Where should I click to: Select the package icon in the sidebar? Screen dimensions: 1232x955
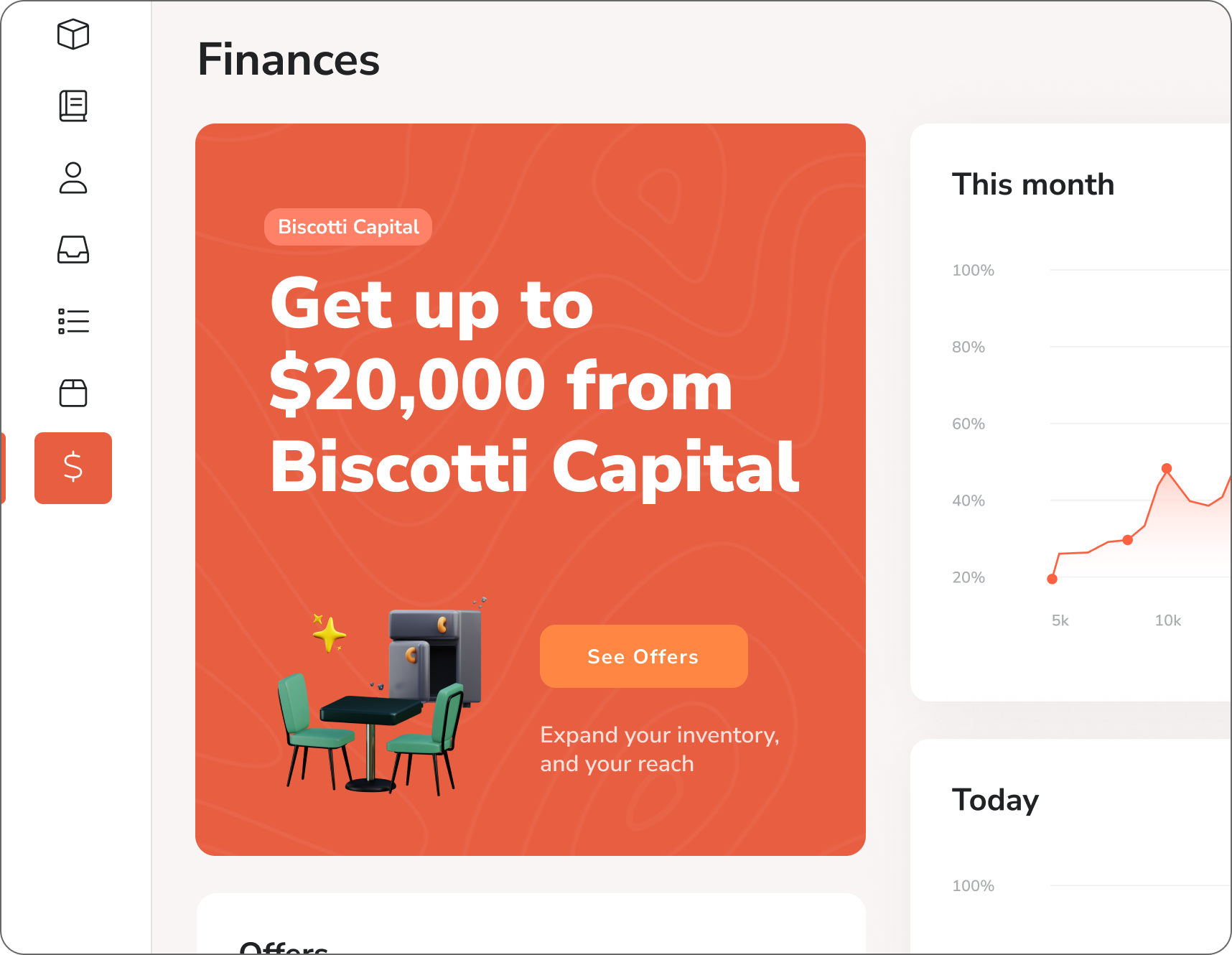pyautogui.click(x=73, y=34)
